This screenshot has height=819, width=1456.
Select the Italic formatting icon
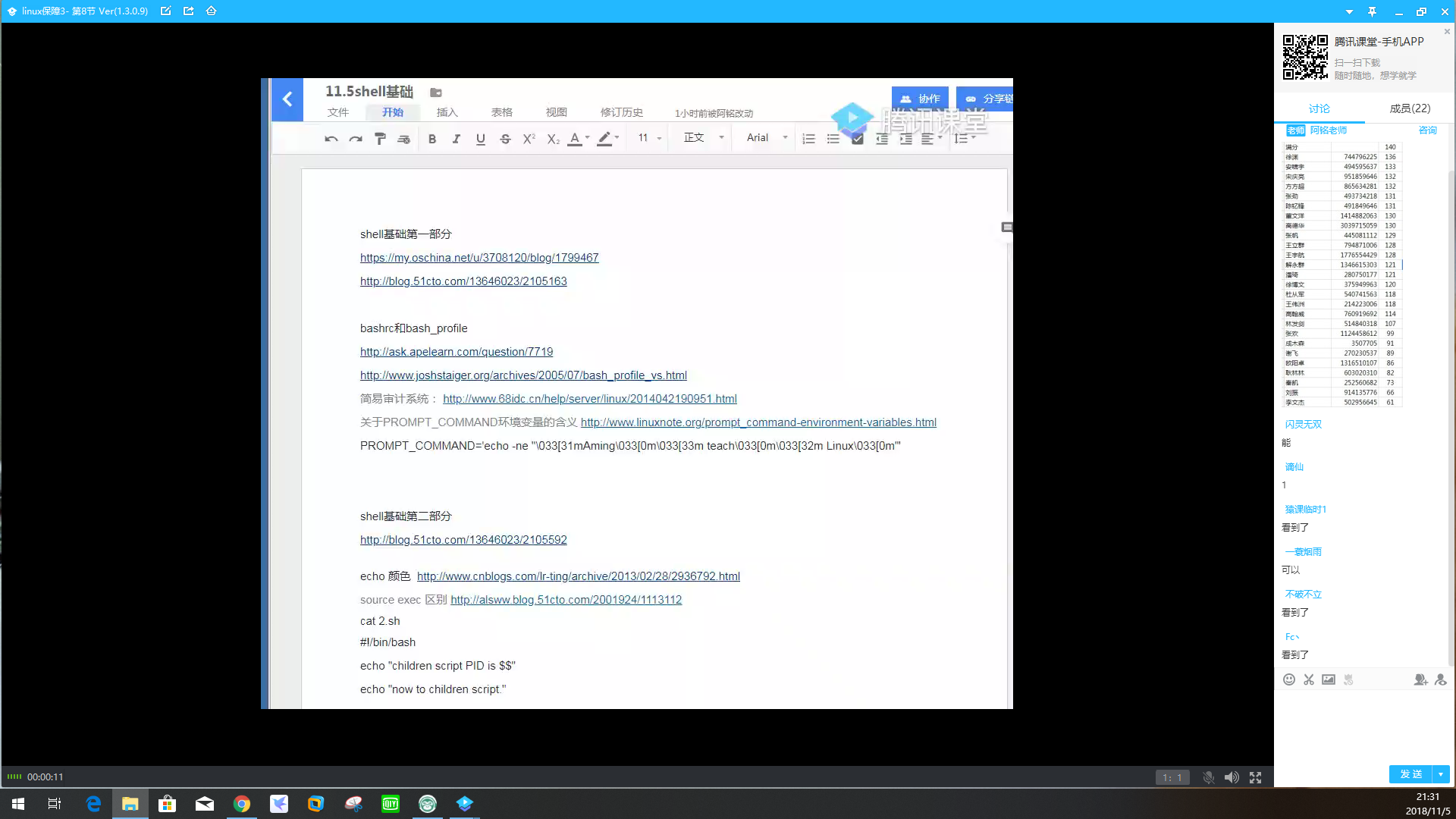tap(456, 137)
